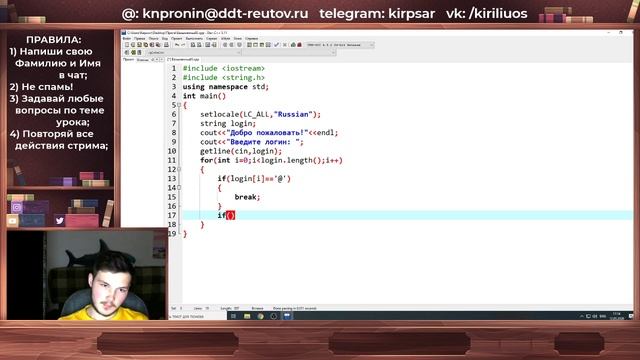Viewport: 640px width, 360px height.
Task: Click the Close file toolbar icon
Action: [x=152, y=45]
